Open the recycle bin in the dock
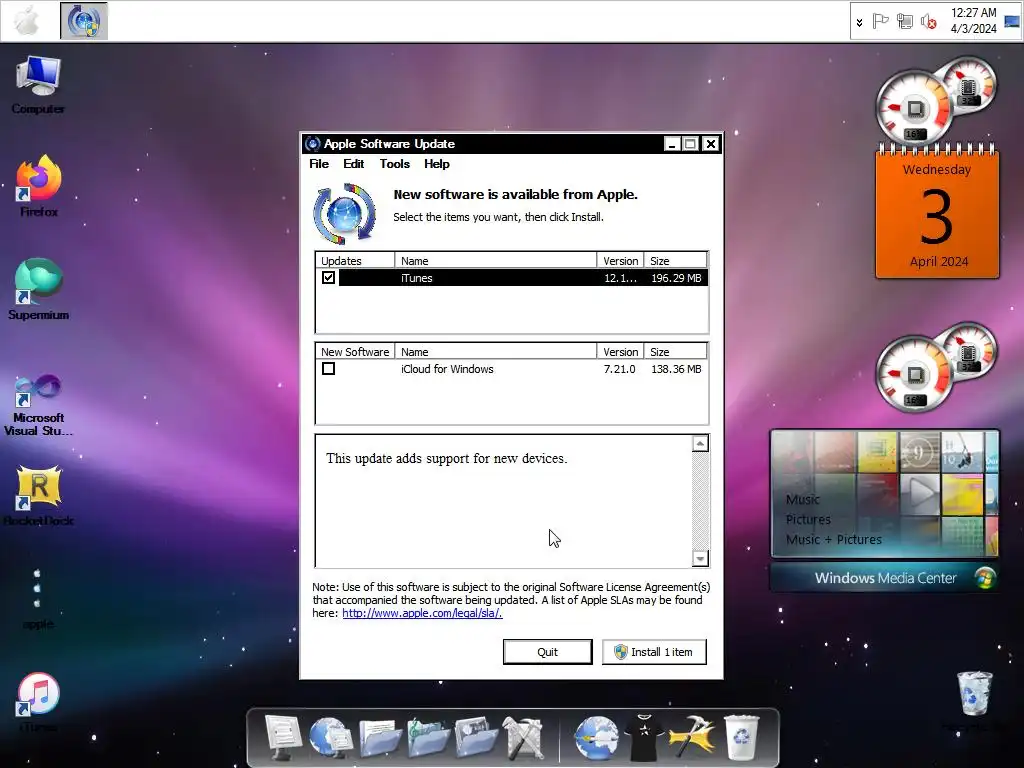This screenshot has width=1024, height=768. pyautogui.click(x=741, y=738)
